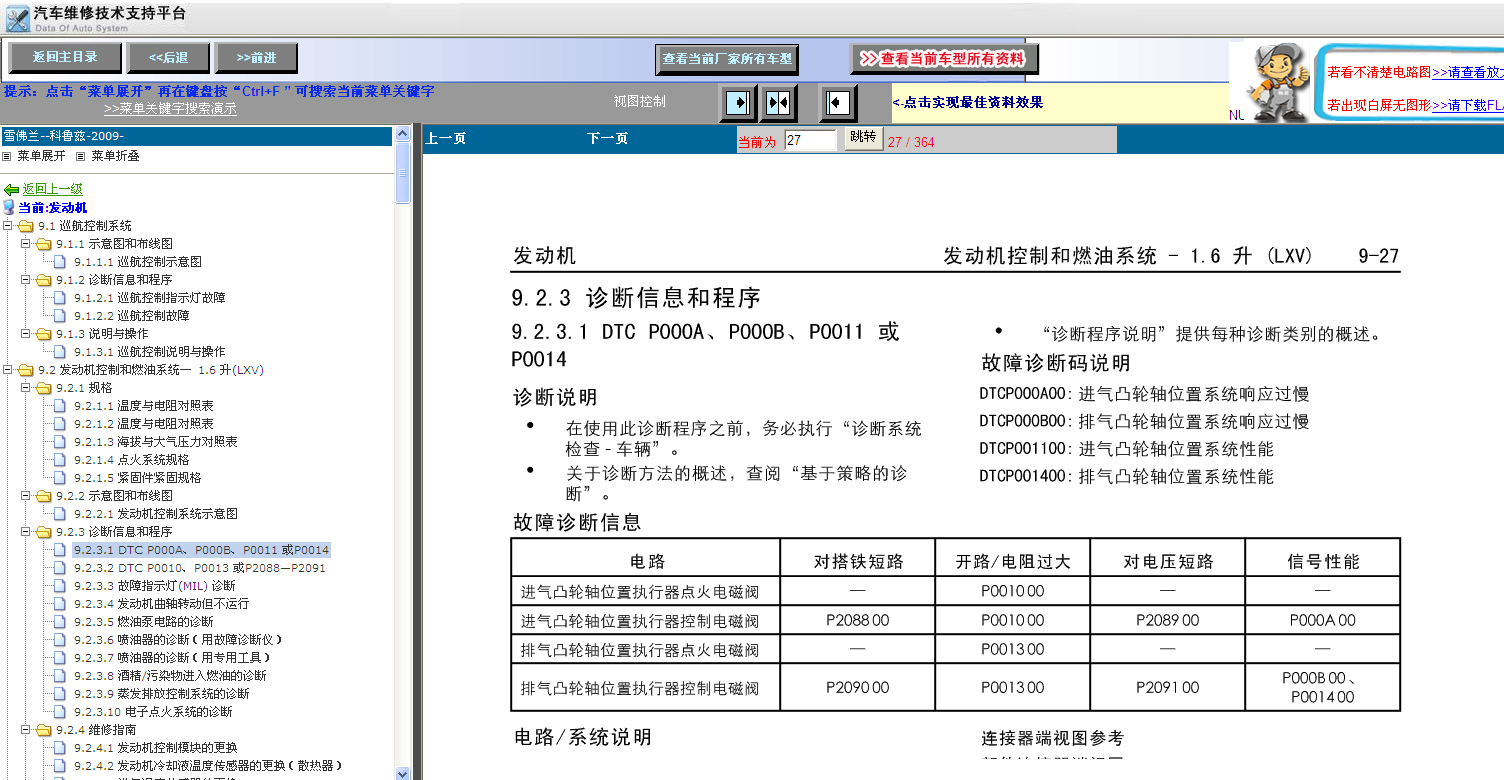Viewport: 1504px width, 780px height.
Task: Go to previous page via 上一页
Action: (445, 139)
